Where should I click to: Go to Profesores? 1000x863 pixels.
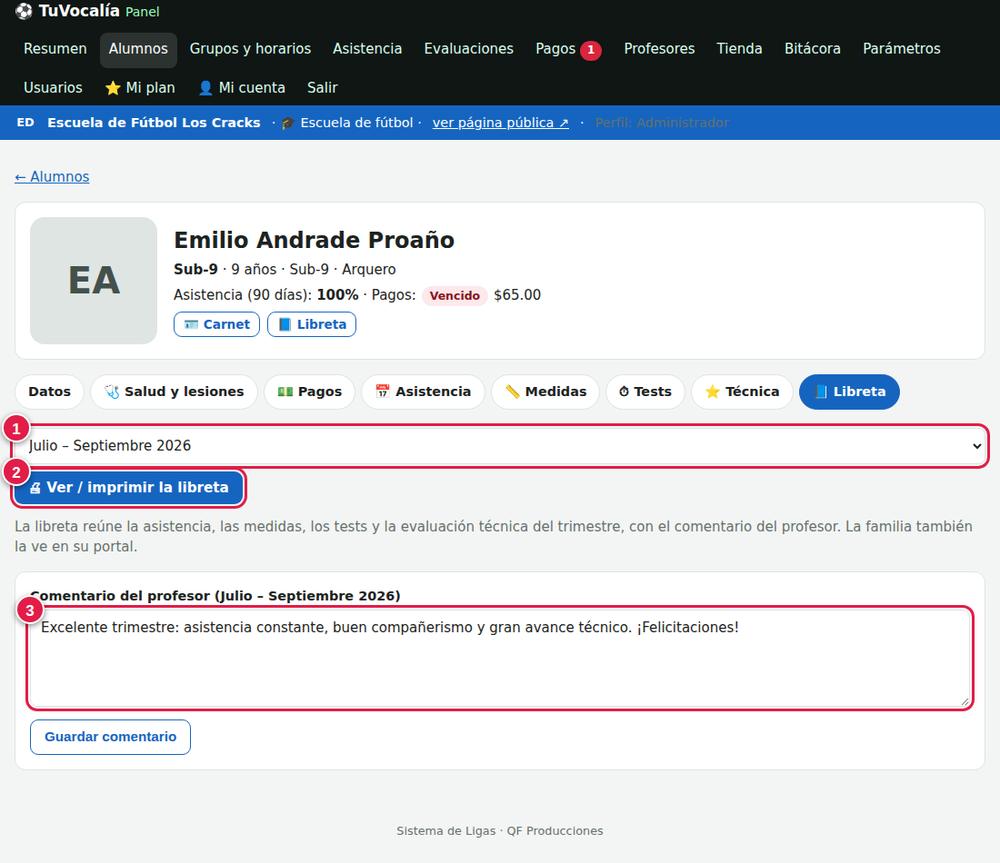pyautogui.click(x=659, y=49)
